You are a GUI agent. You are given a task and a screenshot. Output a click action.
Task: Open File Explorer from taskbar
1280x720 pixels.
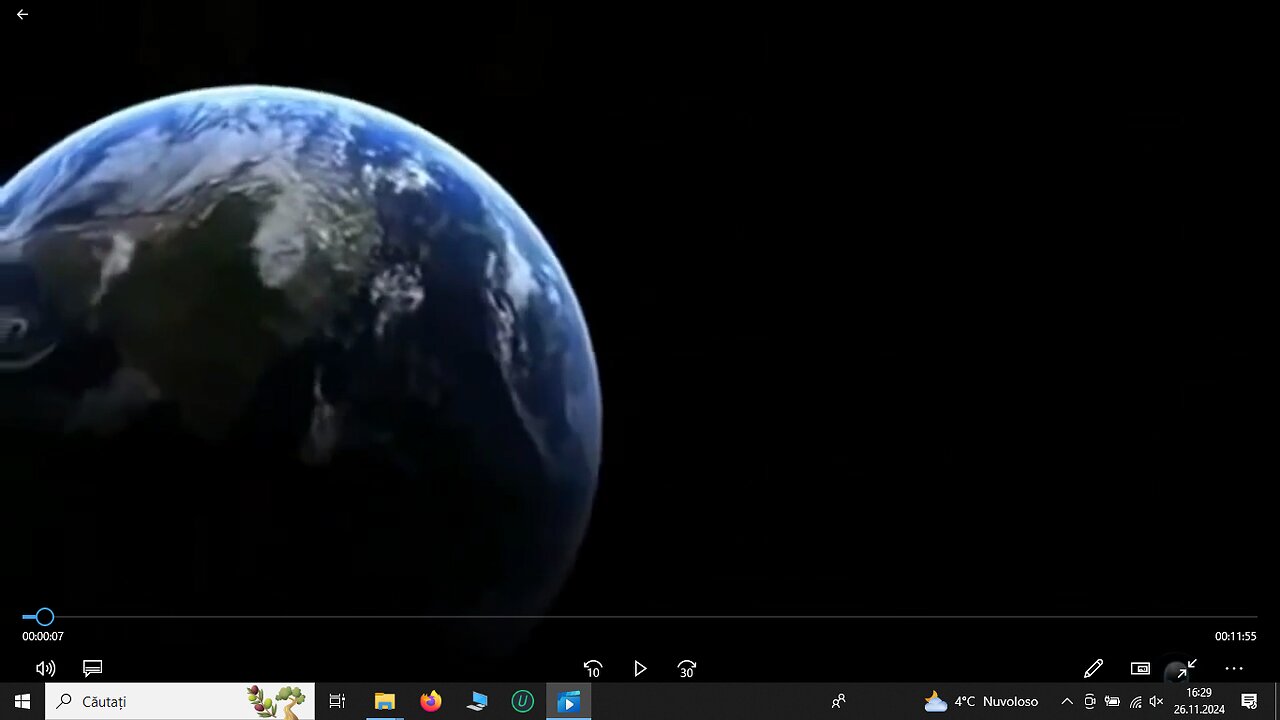[384, 701]
